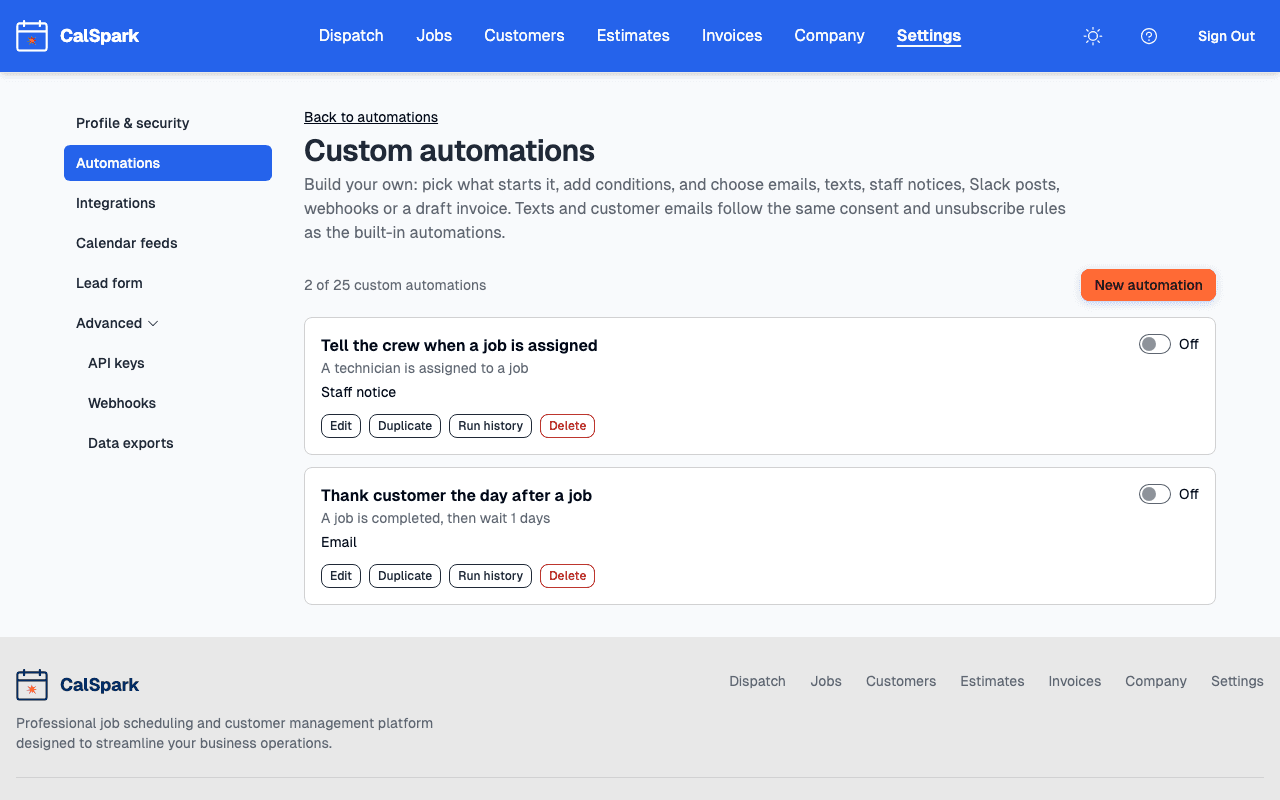Open Invoices in the top navigation
The image size is (1280, 800).
tap(732, 36)
